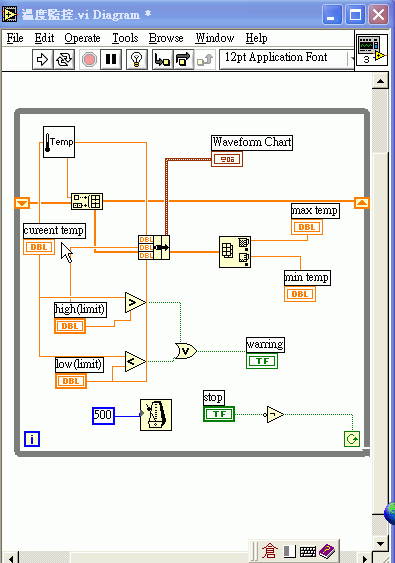The image size is (395, 563).
Task: Select the Wait metronome timing node
Action: (x=156, y=415)
